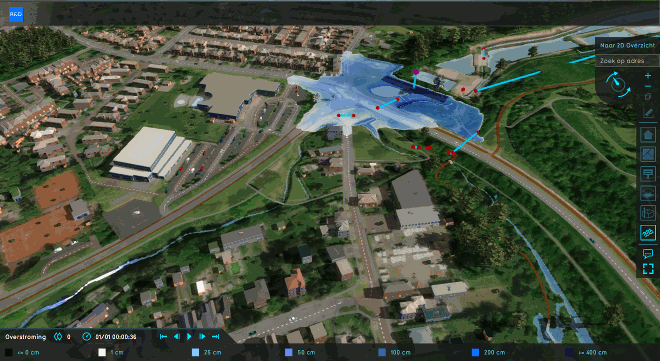Switch to Naar 2D Overzicht
Screen dimensions: 660x361
tap(627, 45)
